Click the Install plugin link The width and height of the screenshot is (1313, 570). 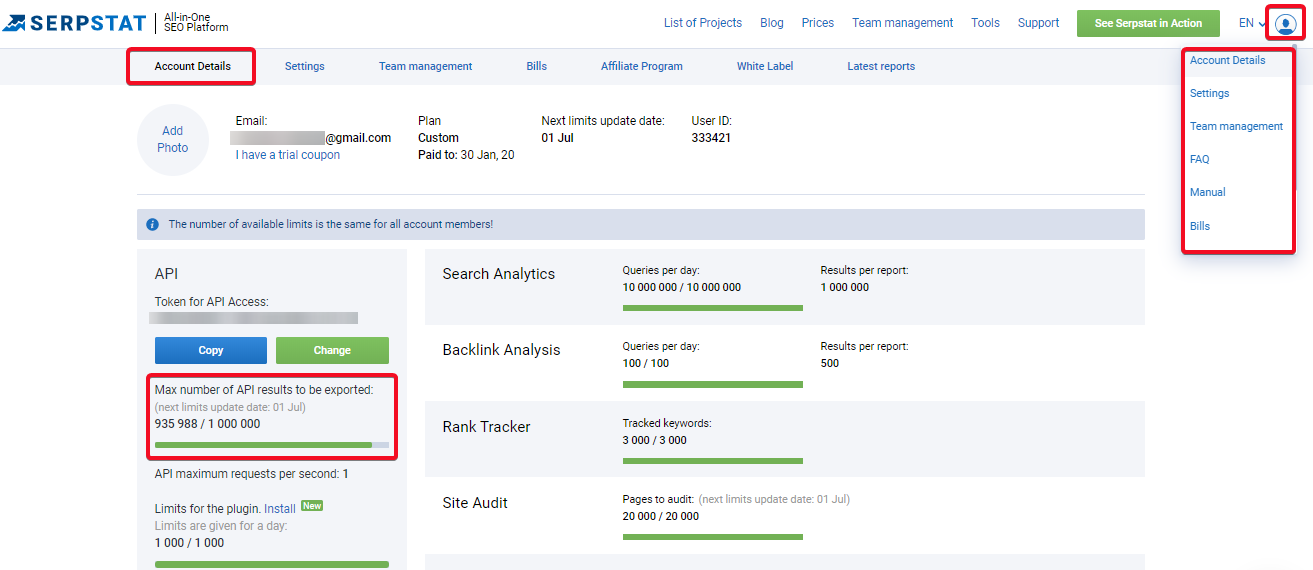[x=280, y=509]
